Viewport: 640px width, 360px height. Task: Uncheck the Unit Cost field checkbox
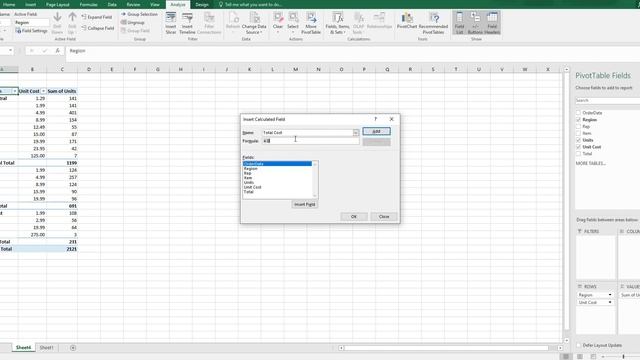click(x=578, y=147)
